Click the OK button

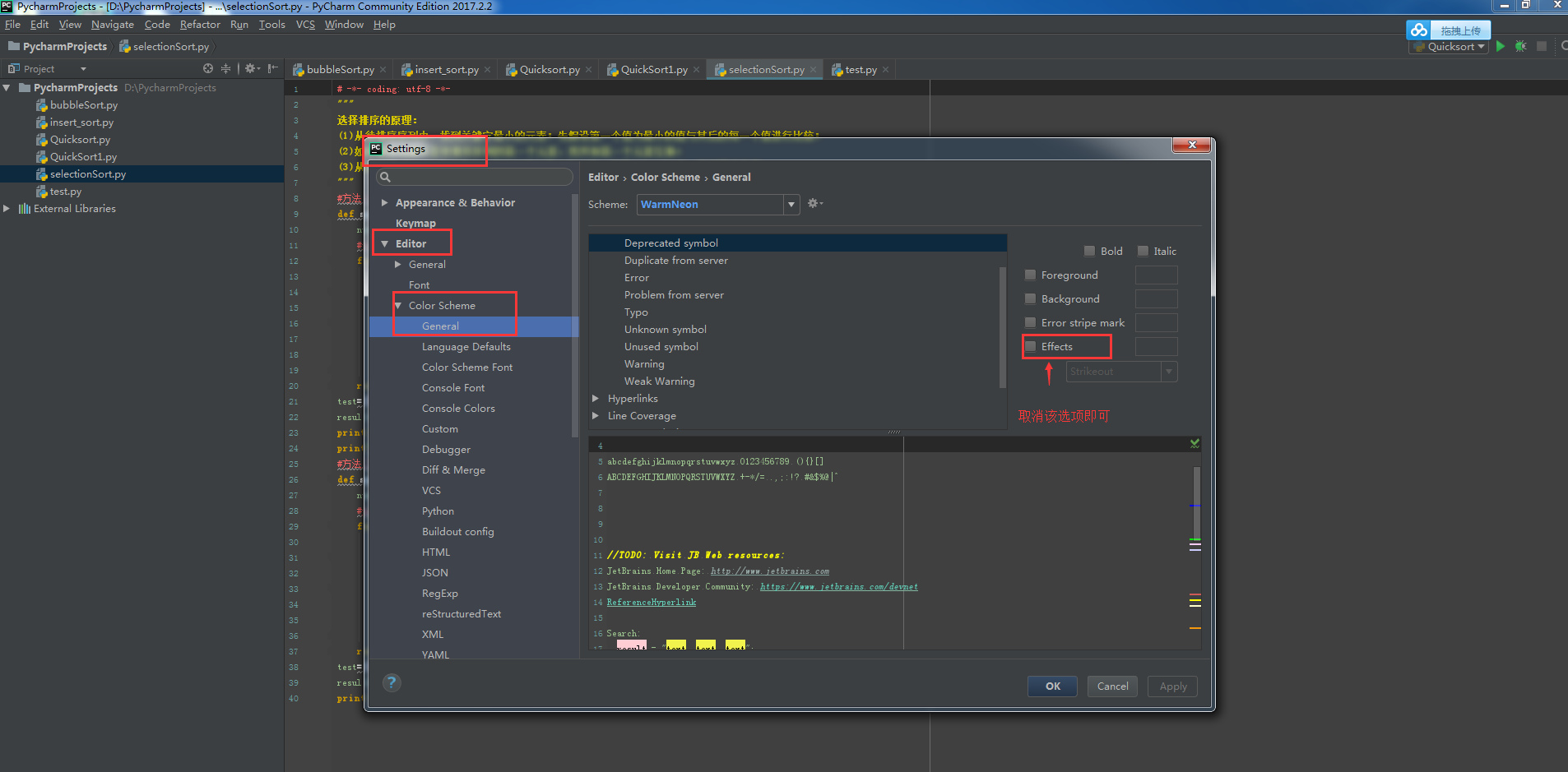point(1053,686)
